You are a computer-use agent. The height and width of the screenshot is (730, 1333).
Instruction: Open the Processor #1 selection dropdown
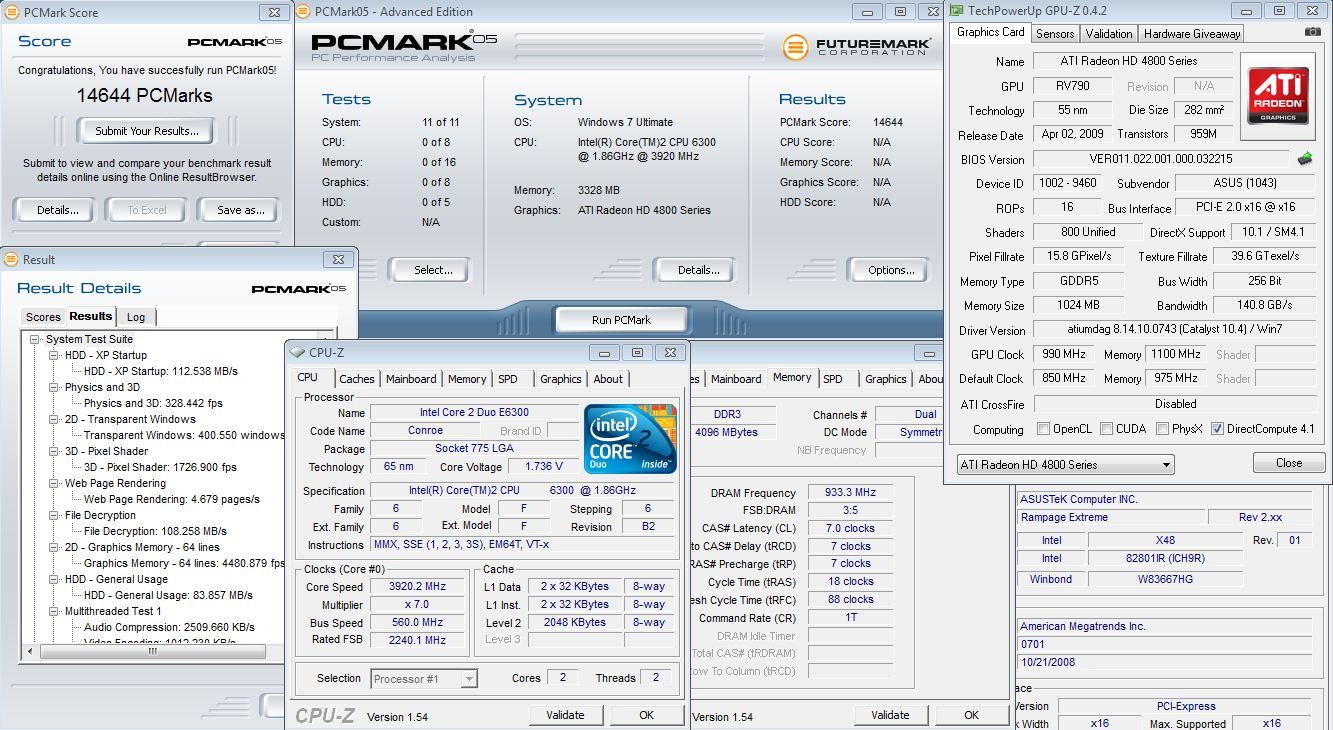[424, 678]
